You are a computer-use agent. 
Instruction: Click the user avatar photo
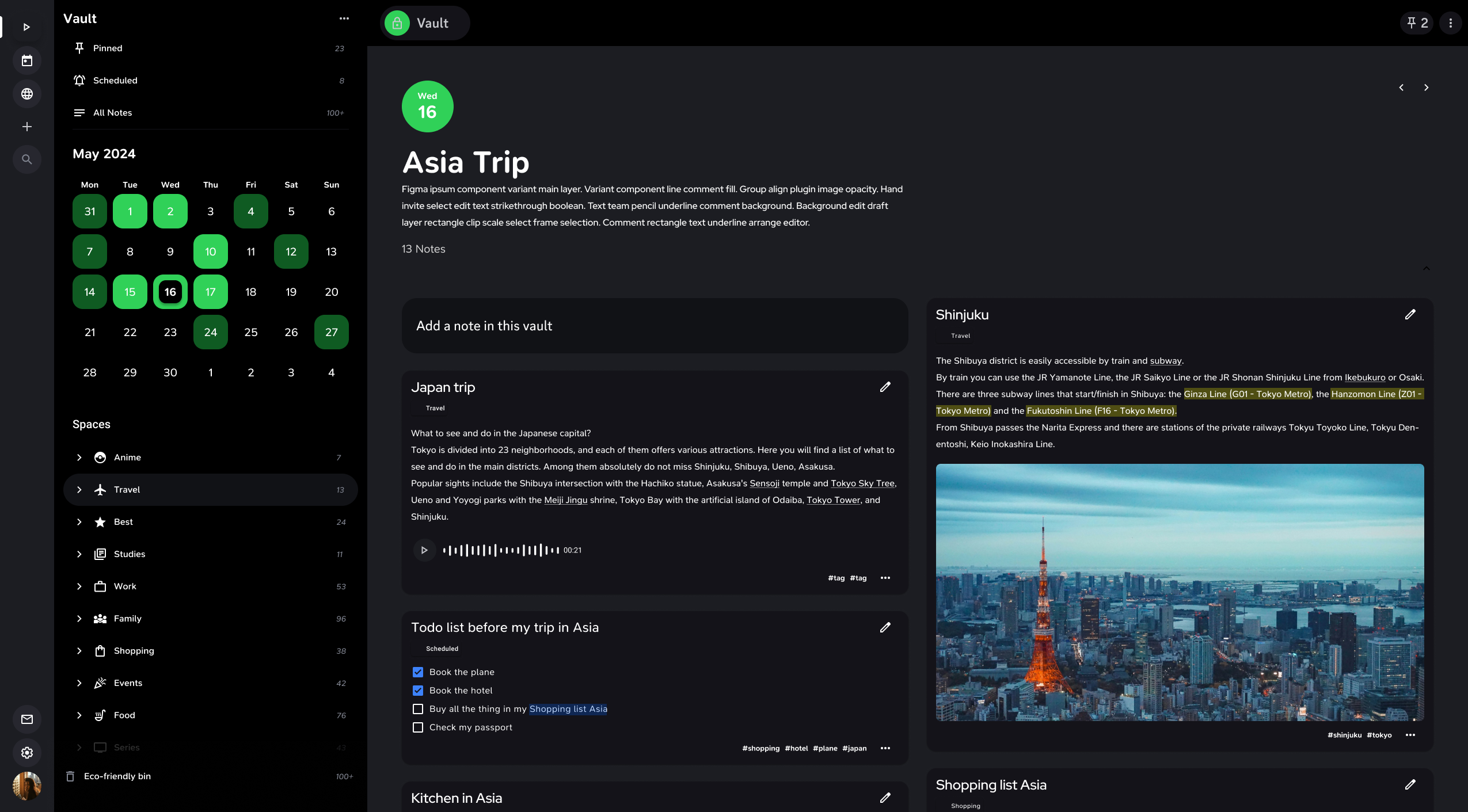click(x=27, y=786)
